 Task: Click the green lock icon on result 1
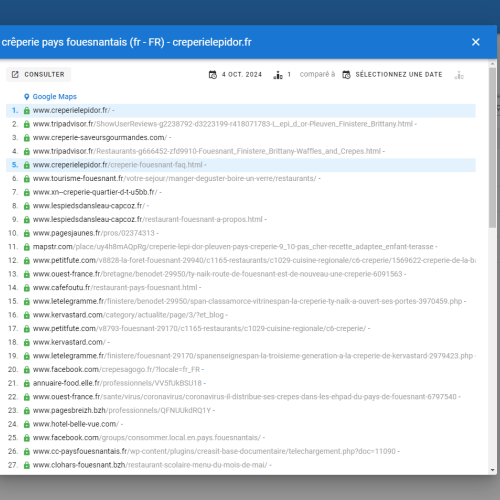tap(27, 111)
